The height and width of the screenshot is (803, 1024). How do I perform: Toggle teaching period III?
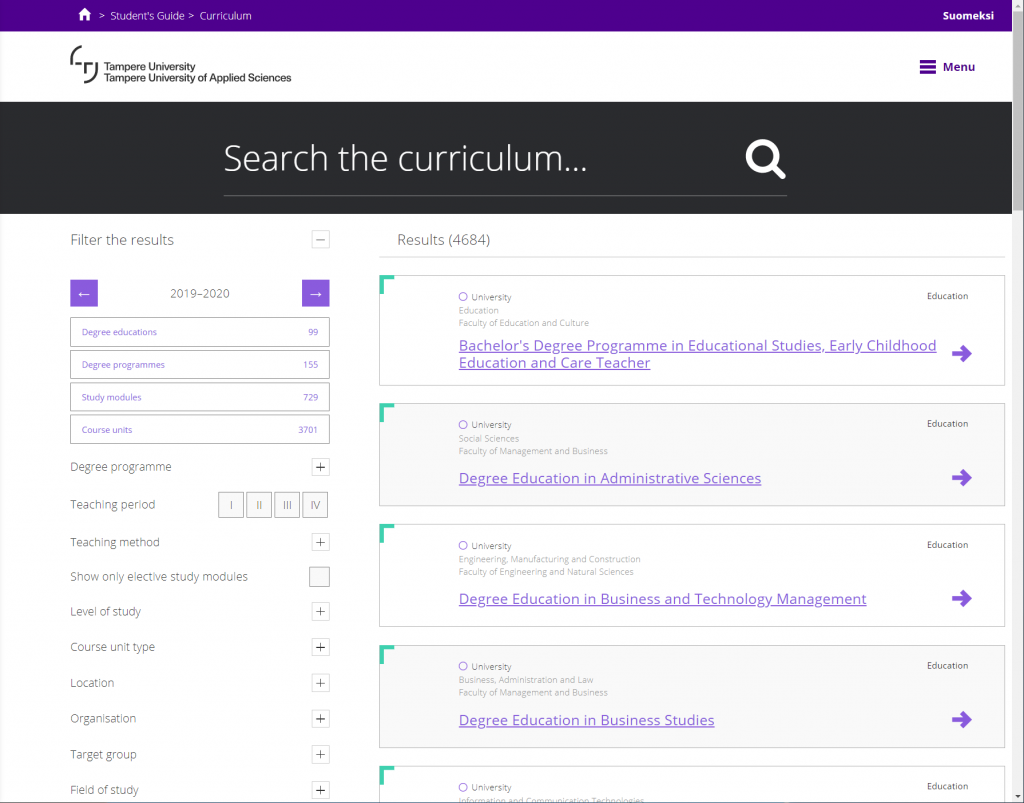287,505
